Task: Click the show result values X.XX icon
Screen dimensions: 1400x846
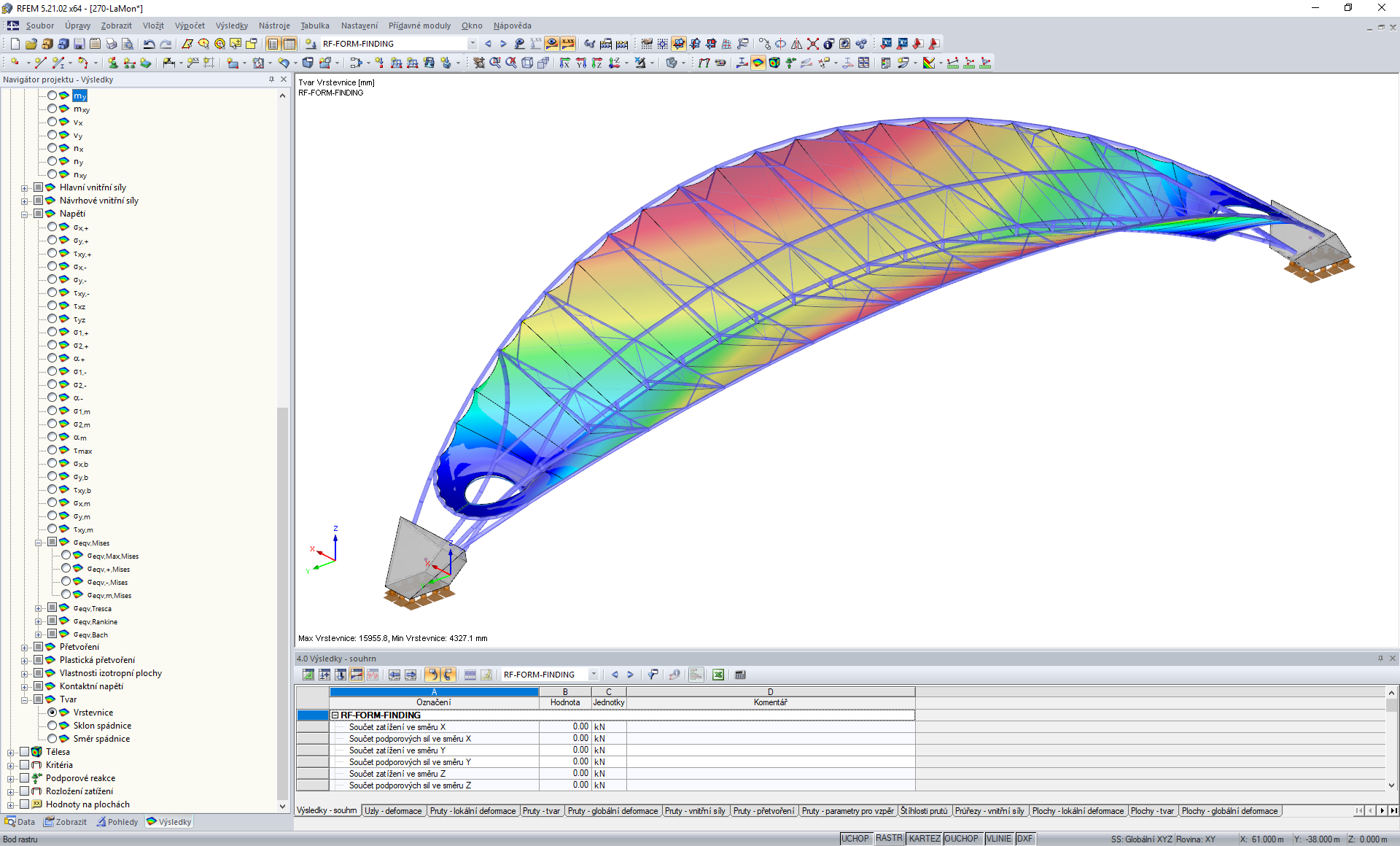Action: tap(568, 44)
